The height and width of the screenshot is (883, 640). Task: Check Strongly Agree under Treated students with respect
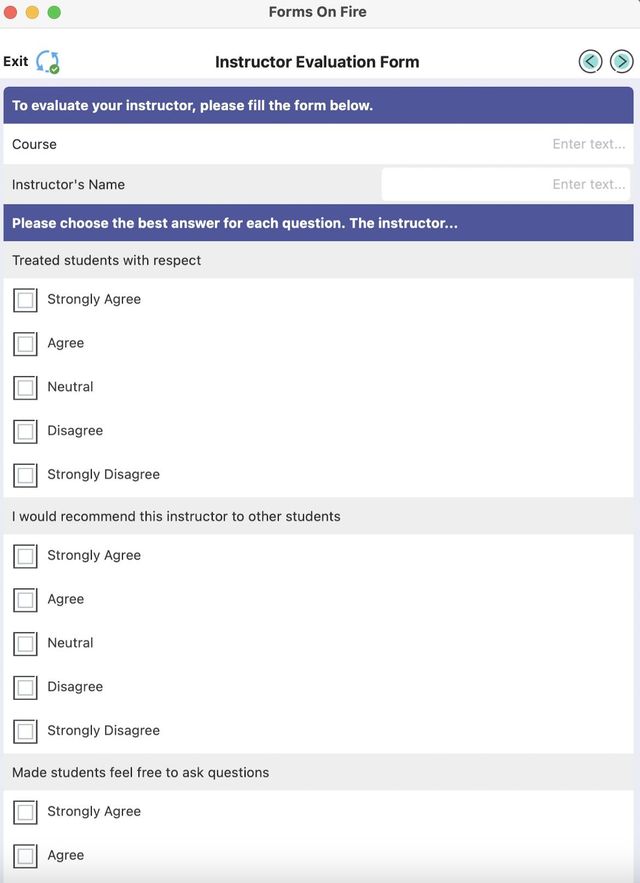pyautogui.click(x=25, y=299)
